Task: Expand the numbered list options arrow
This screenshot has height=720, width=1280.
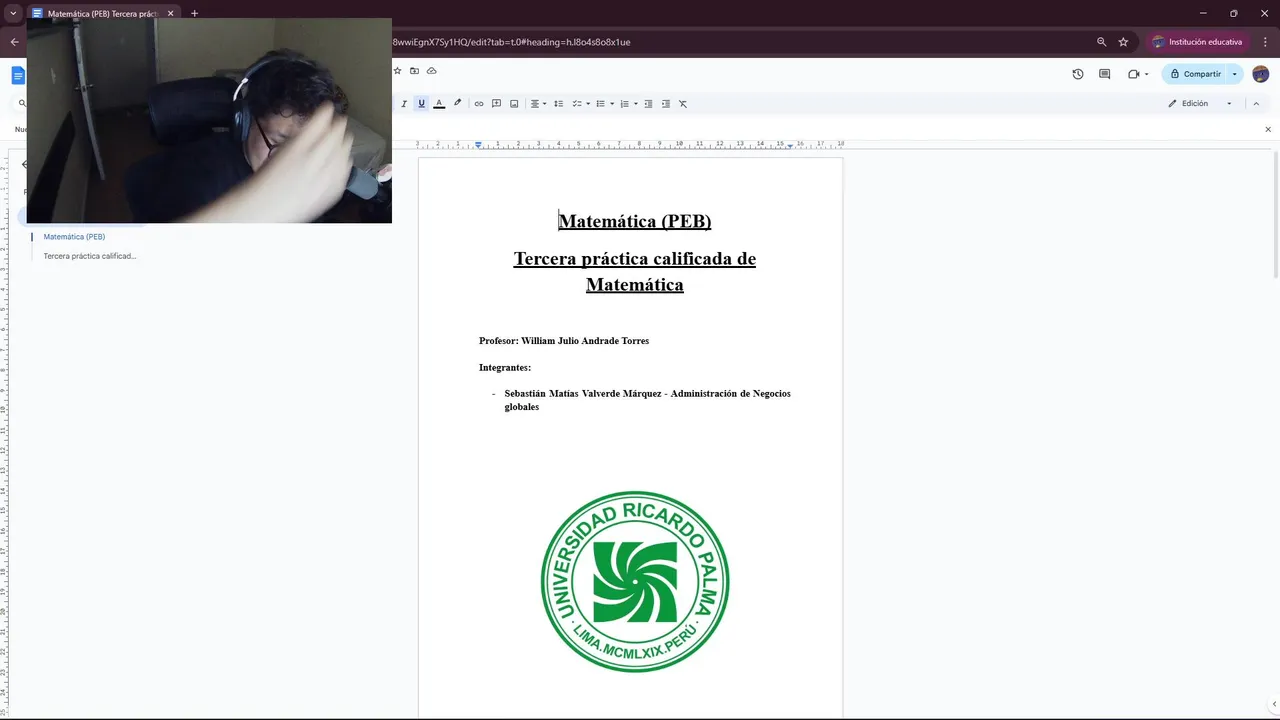Action: pyautogui.click(x=636, y=104)
